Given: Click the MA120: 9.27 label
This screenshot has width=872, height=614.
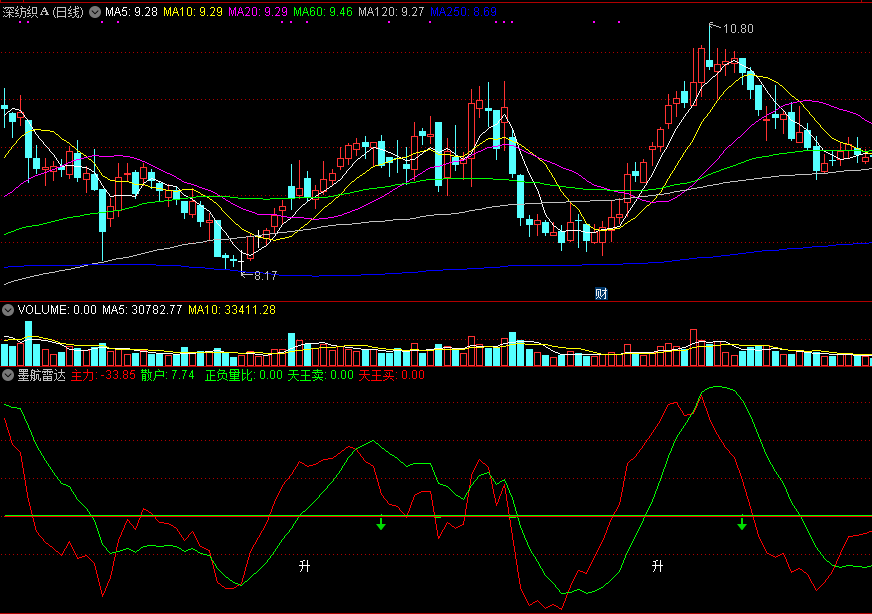Looking at the screenshot, I should pos(391,12).
